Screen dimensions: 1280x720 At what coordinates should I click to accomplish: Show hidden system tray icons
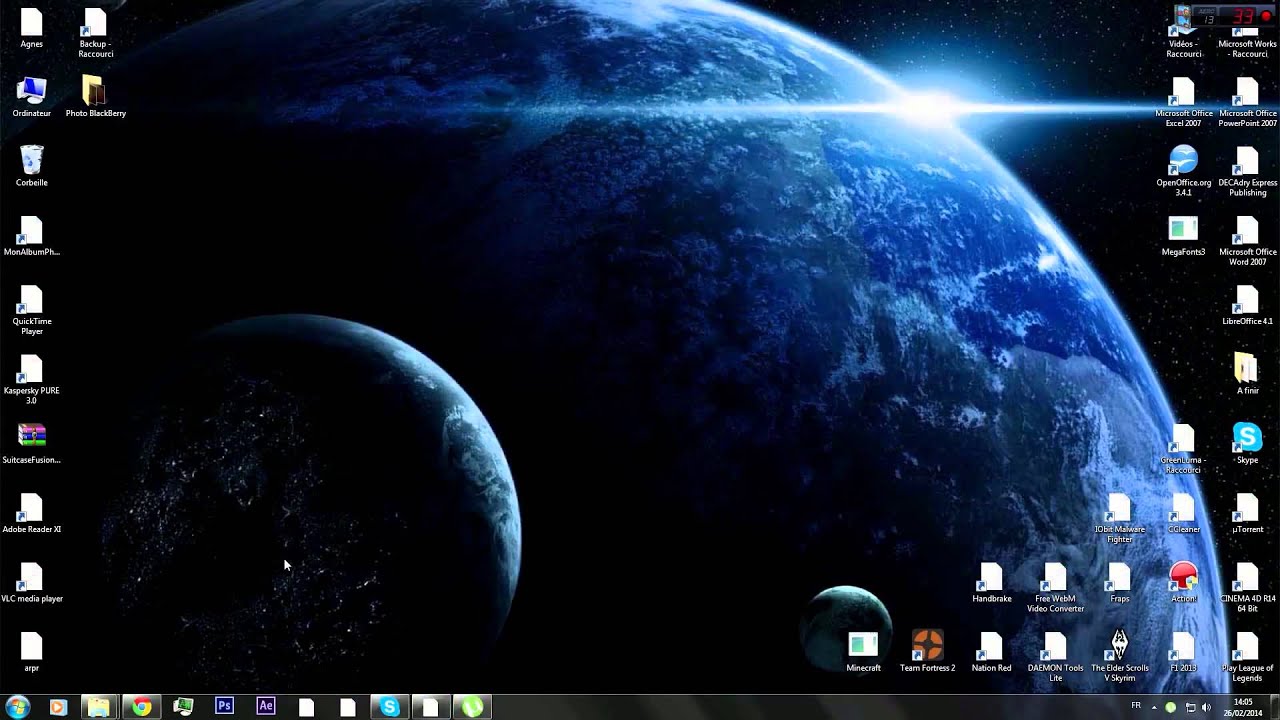(1154, 707)
